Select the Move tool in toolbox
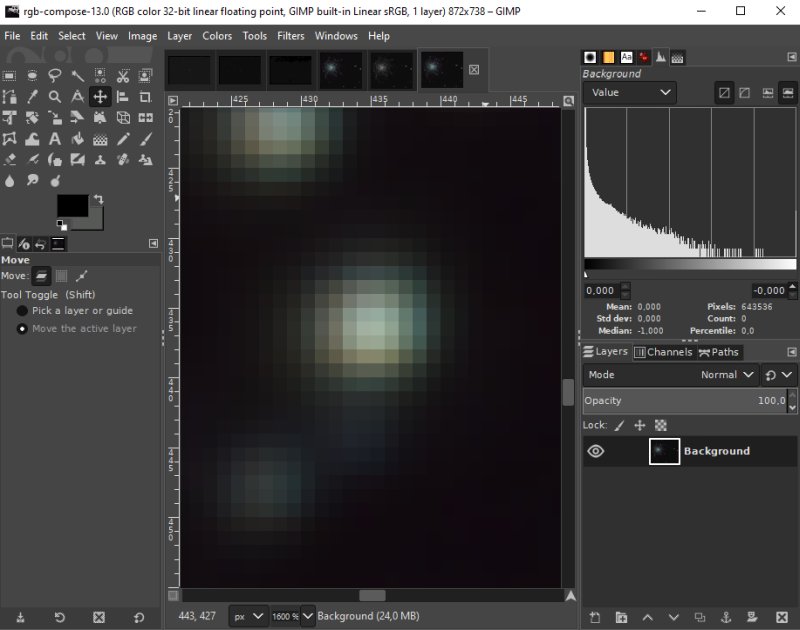 click(100, 97)
